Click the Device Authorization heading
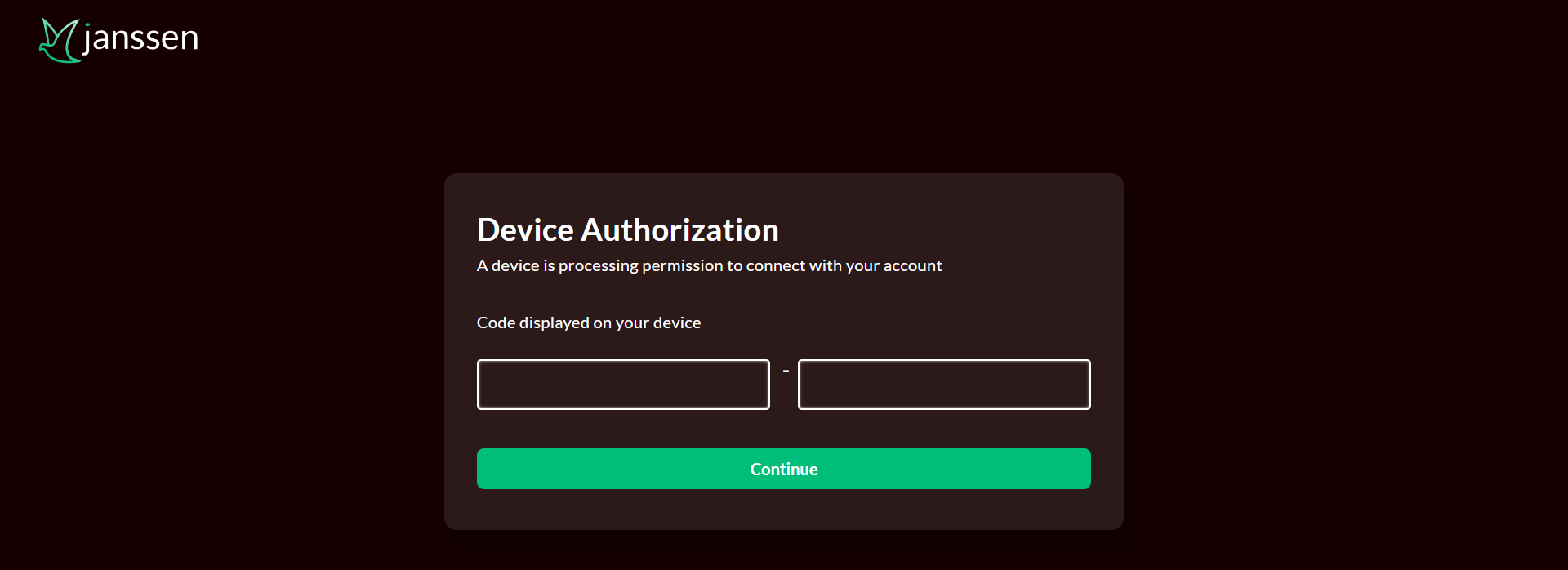 pyautogui.click(x=627, y=229)
